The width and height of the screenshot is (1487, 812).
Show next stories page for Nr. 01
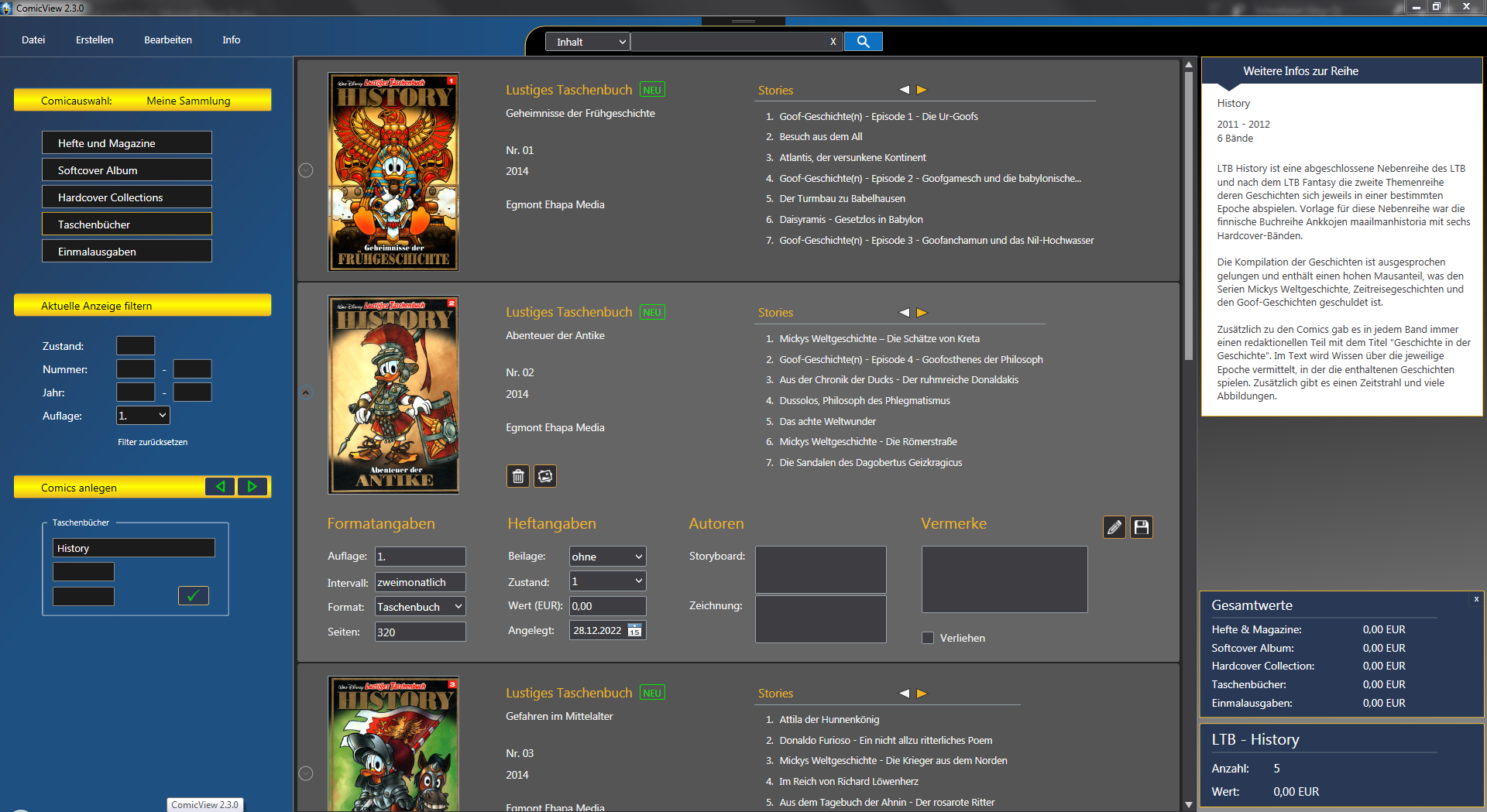[x=922, y=90]
